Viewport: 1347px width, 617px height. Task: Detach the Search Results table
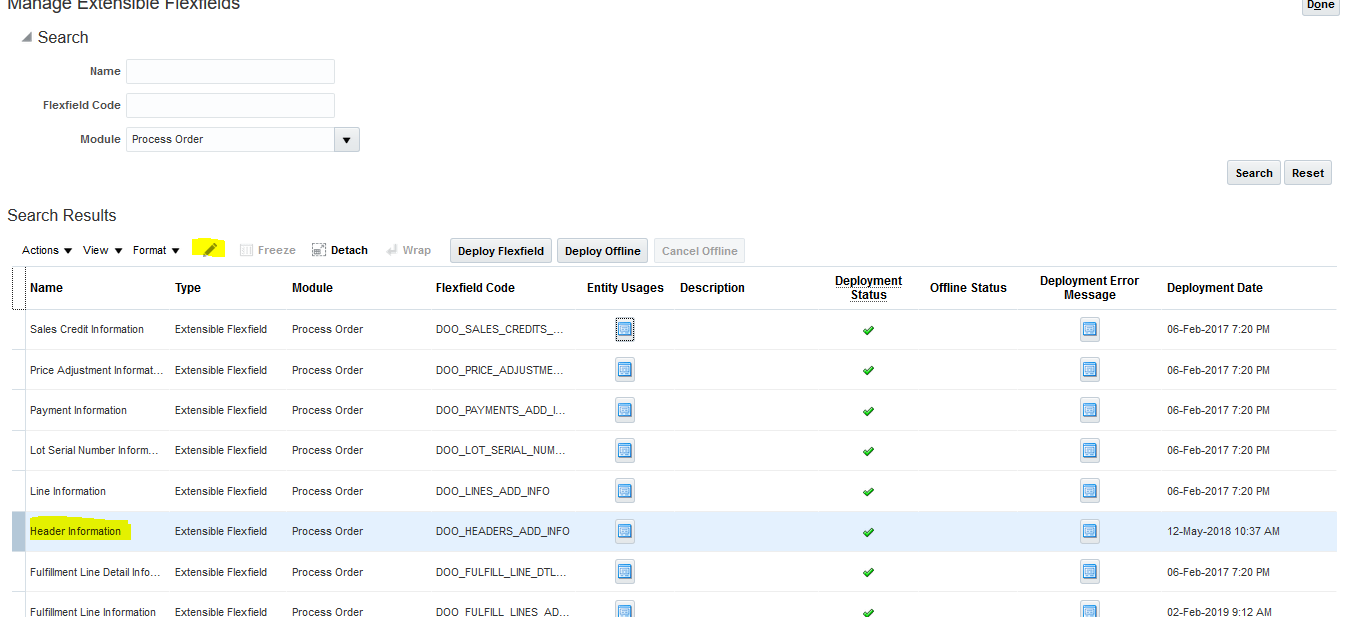(339, 249)
